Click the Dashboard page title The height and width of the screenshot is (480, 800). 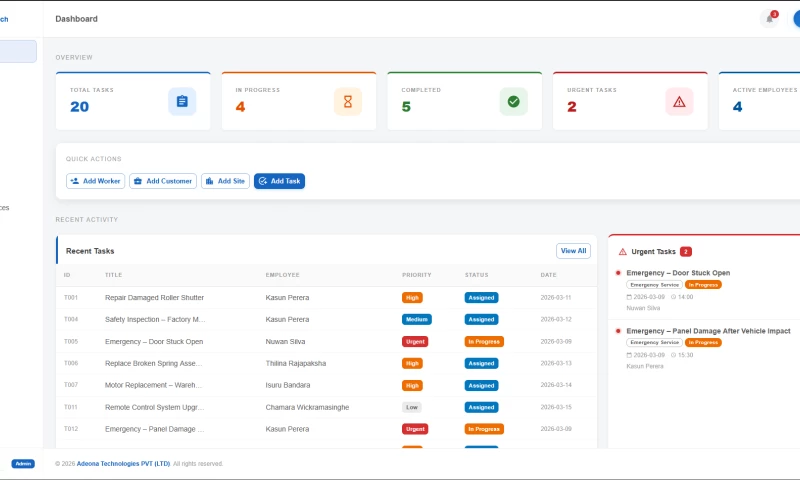(x=77, y=19)
